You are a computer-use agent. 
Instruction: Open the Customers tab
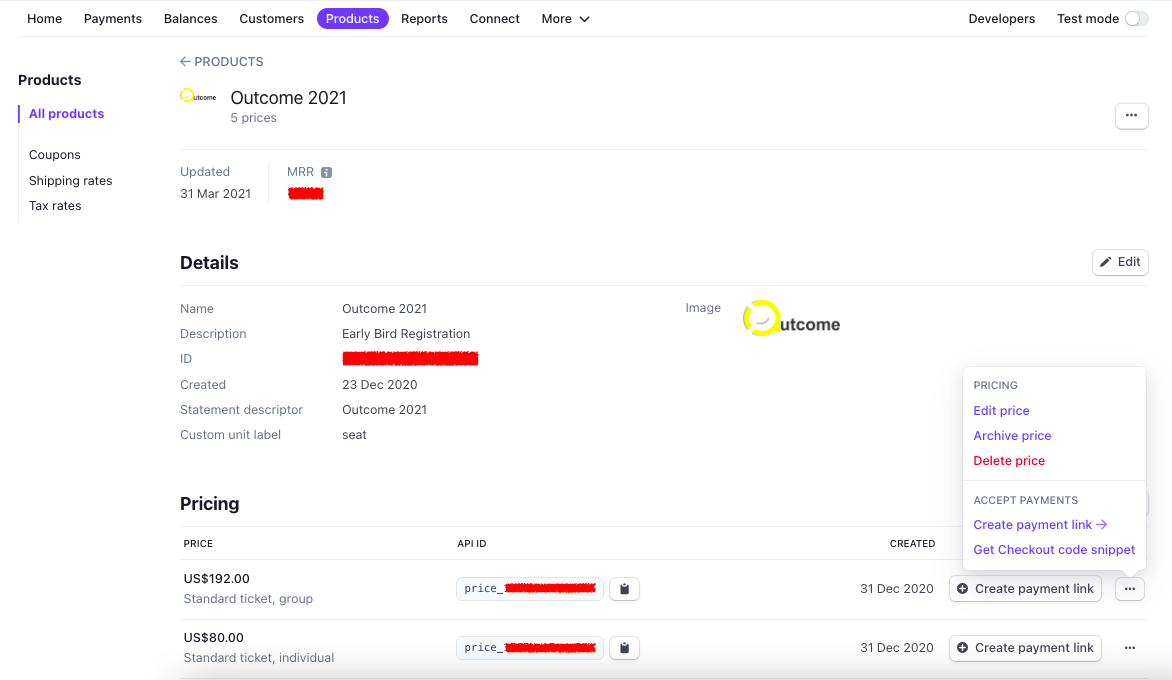271,19
